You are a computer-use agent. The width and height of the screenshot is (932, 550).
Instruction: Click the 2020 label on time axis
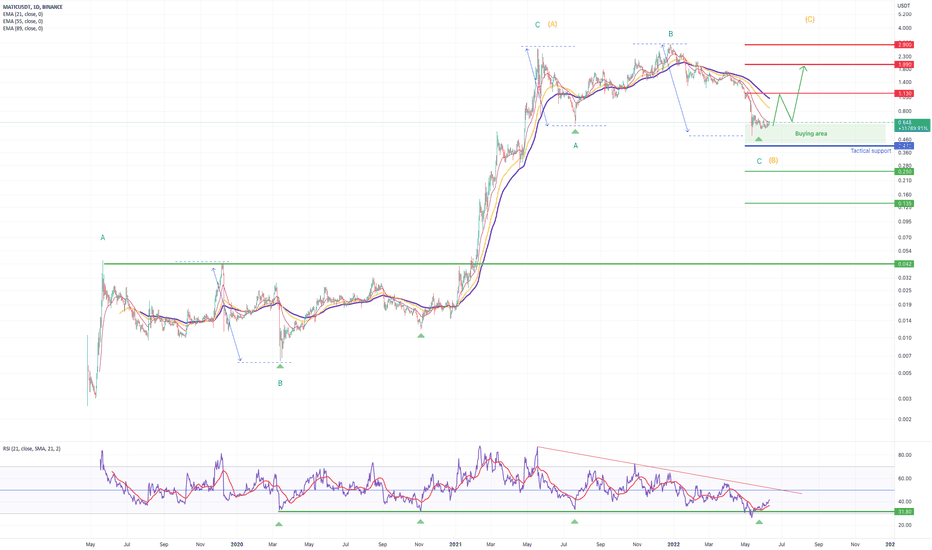pyautogui.click(x=237, y=544)
